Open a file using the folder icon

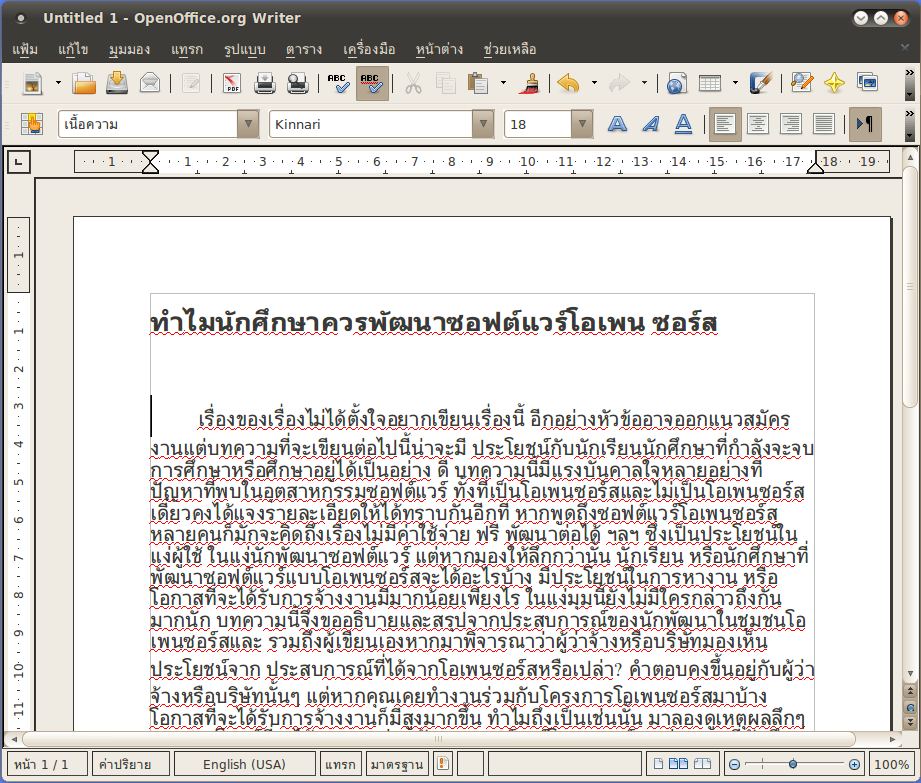tap(84, 83)
